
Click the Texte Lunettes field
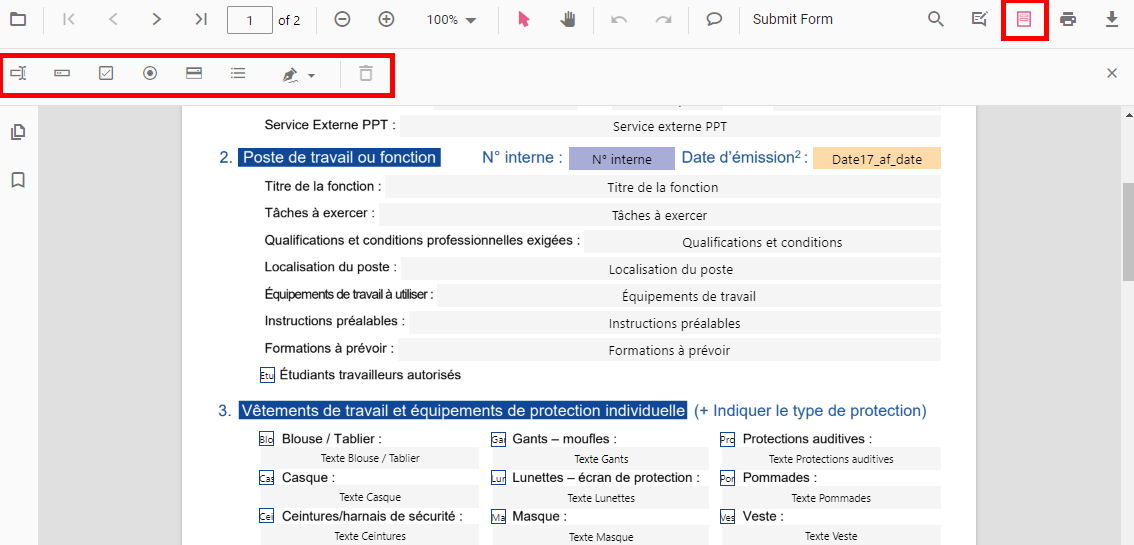click(x=601, y=497)
